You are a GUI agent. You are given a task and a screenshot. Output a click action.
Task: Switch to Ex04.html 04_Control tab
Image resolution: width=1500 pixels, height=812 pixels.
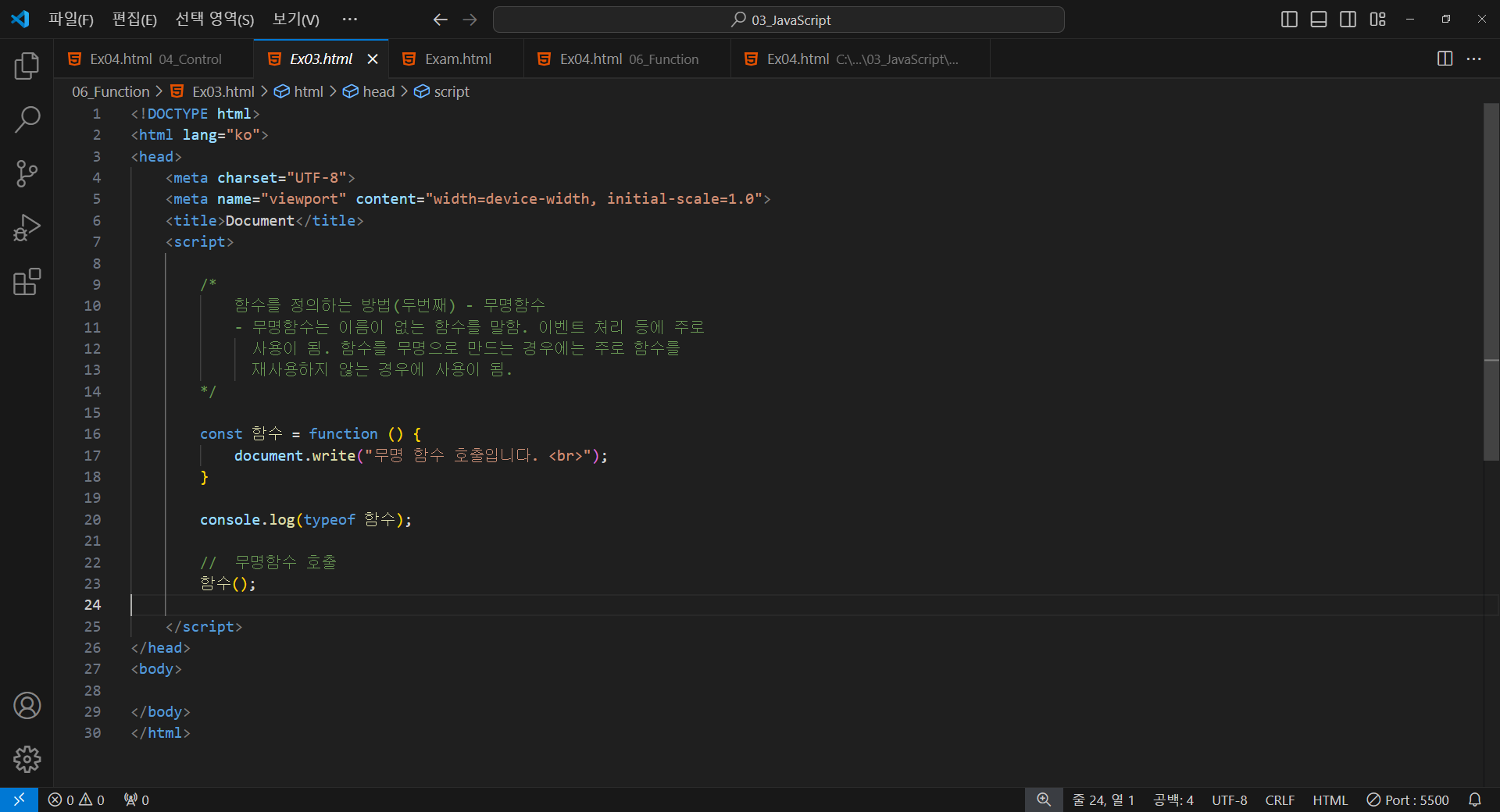coord(154,59)
